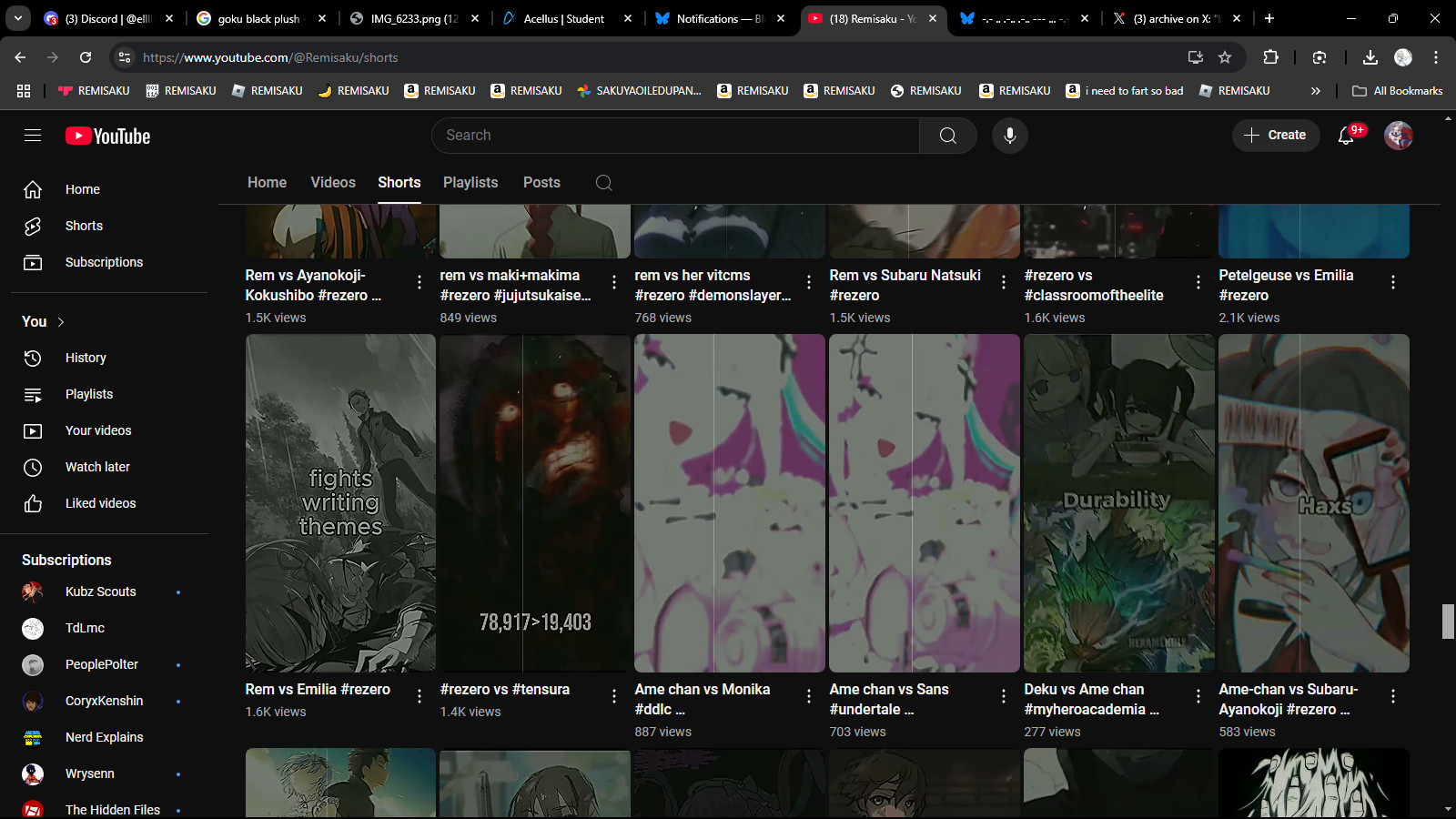Open the tab groups apps grid icon

[x=24, y=91]
